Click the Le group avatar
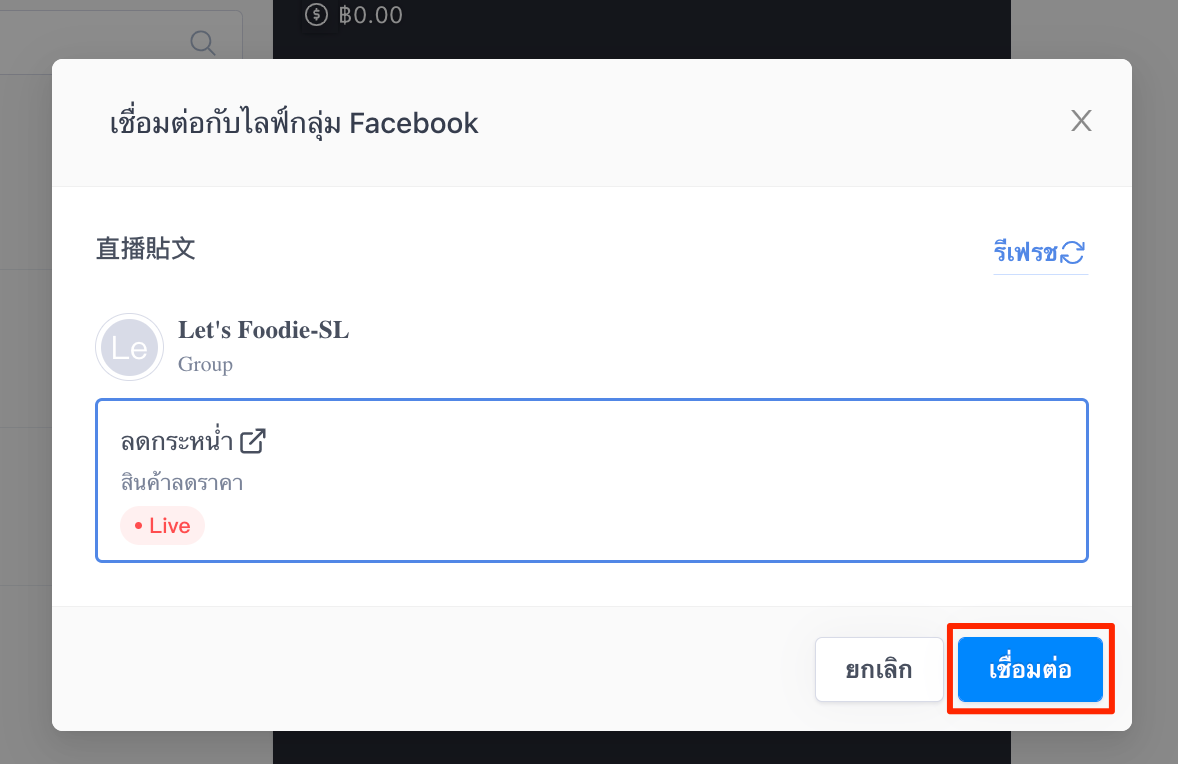The height and width of the screenshot is (764, 1178). point(129,347)
